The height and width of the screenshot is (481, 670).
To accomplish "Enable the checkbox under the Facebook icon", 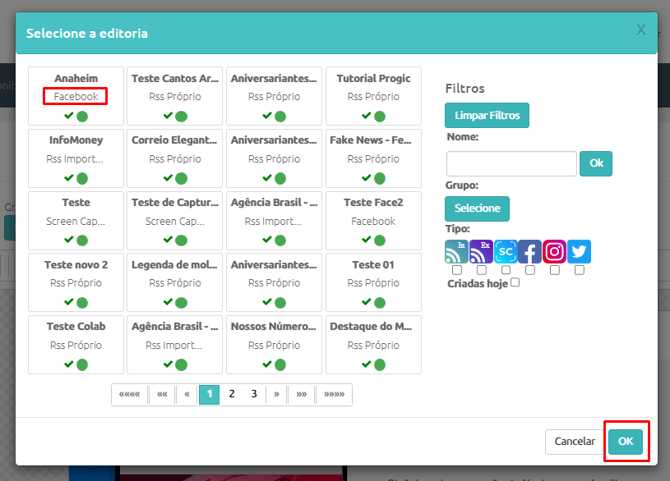I will pos(530,270).
